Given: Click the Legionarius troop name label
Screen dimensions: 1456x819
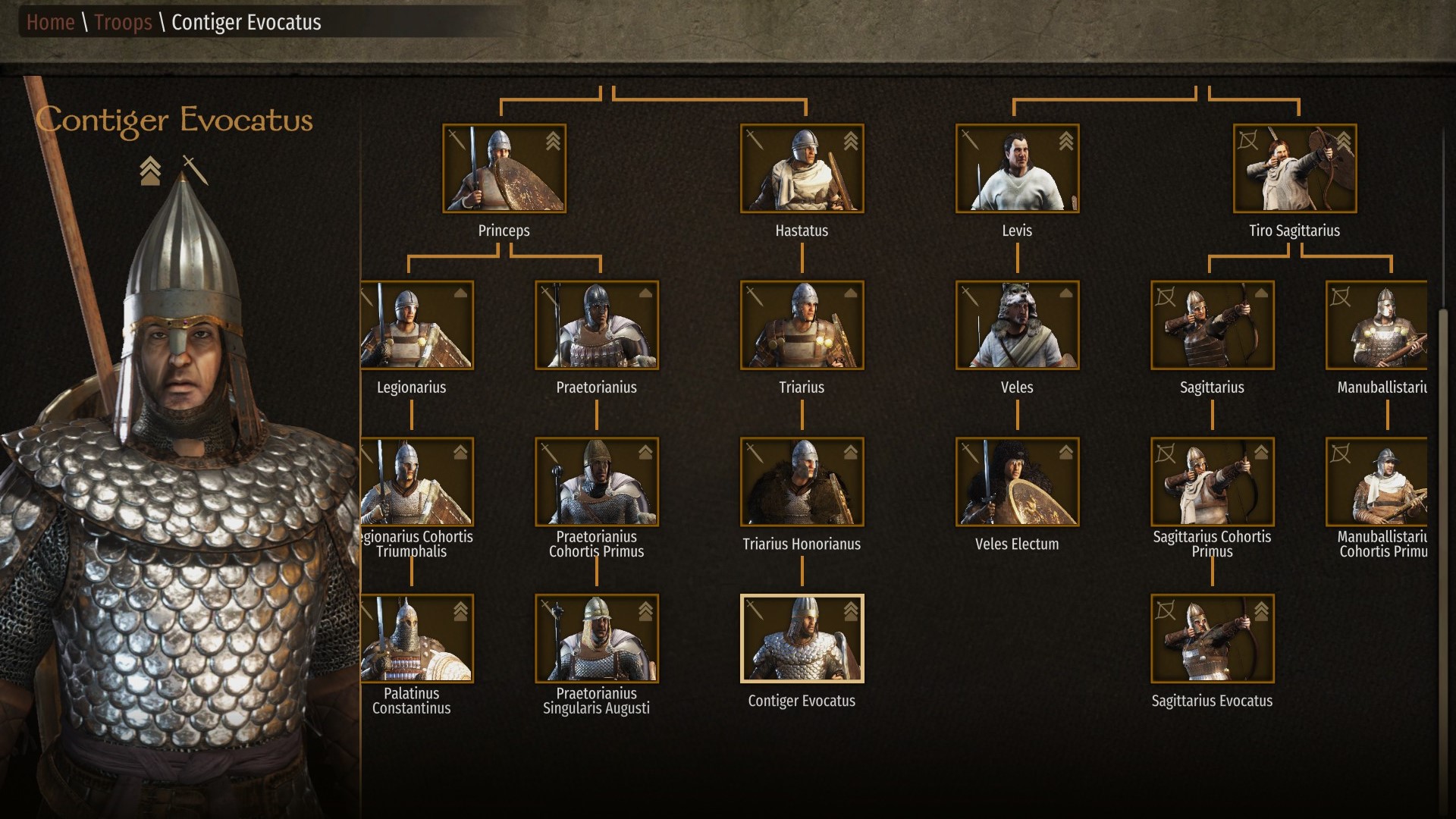Looking at the screenshot, I should [x=411, y=387].
